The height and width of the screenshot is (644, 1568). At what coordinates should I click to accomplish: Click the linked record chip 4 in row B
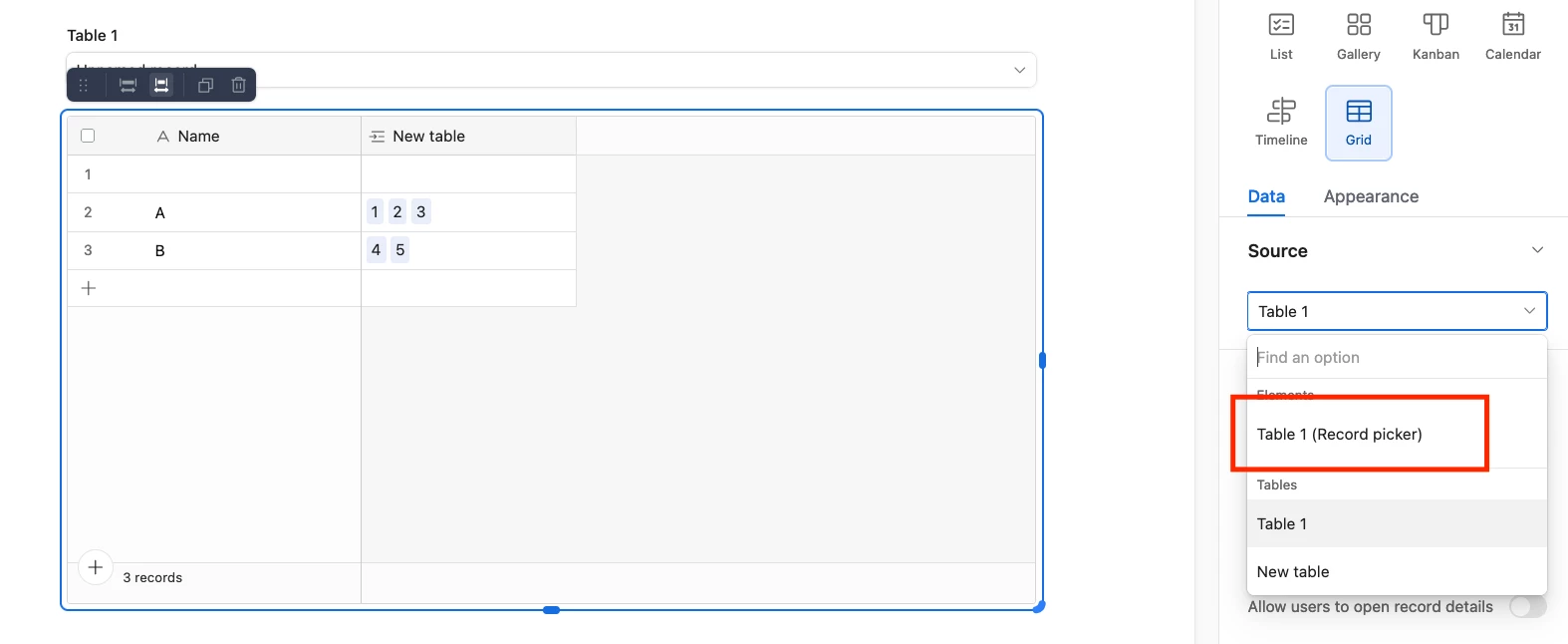[376, 249]
